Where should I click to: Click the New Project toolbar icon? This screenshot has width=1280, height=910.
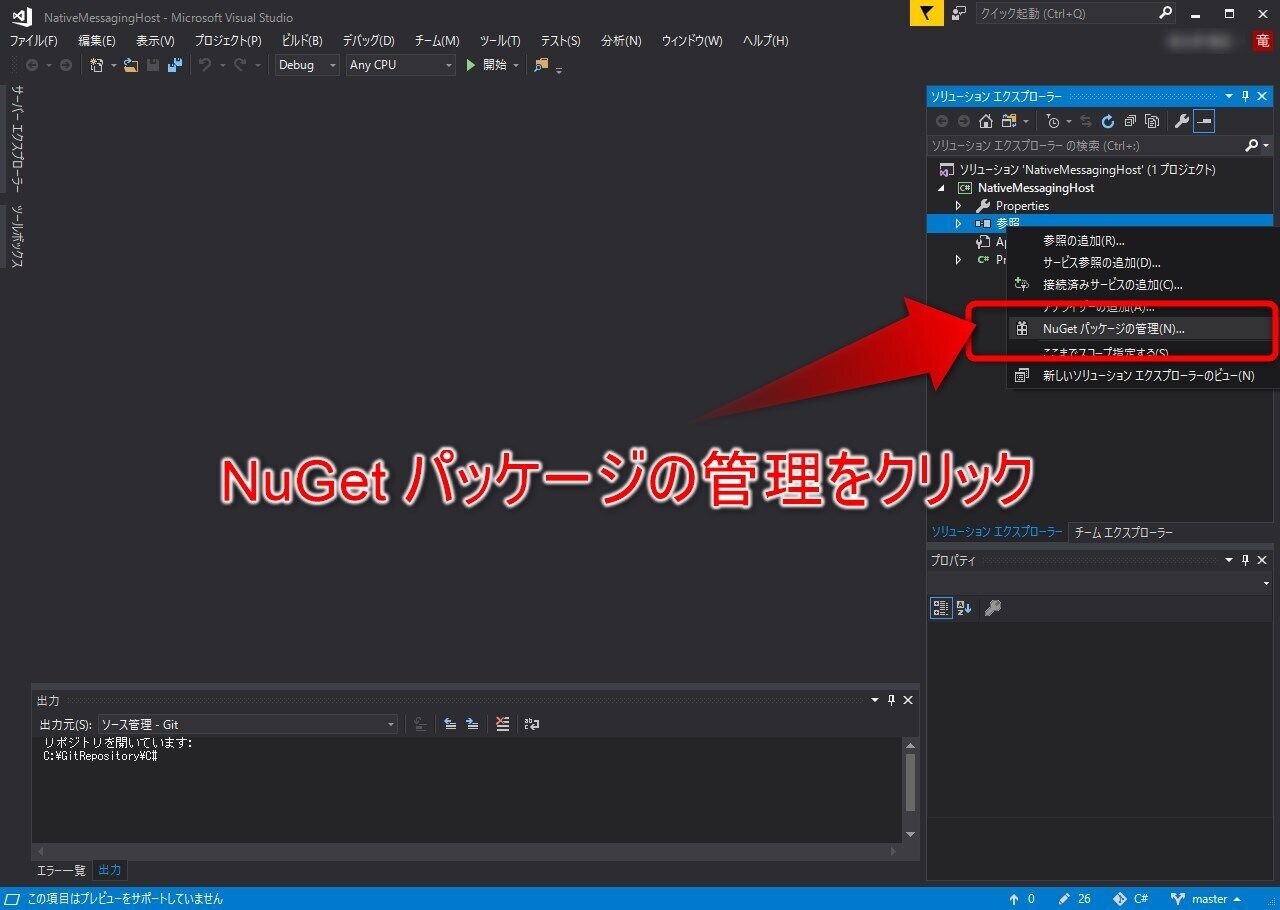(x=97, y=65)
